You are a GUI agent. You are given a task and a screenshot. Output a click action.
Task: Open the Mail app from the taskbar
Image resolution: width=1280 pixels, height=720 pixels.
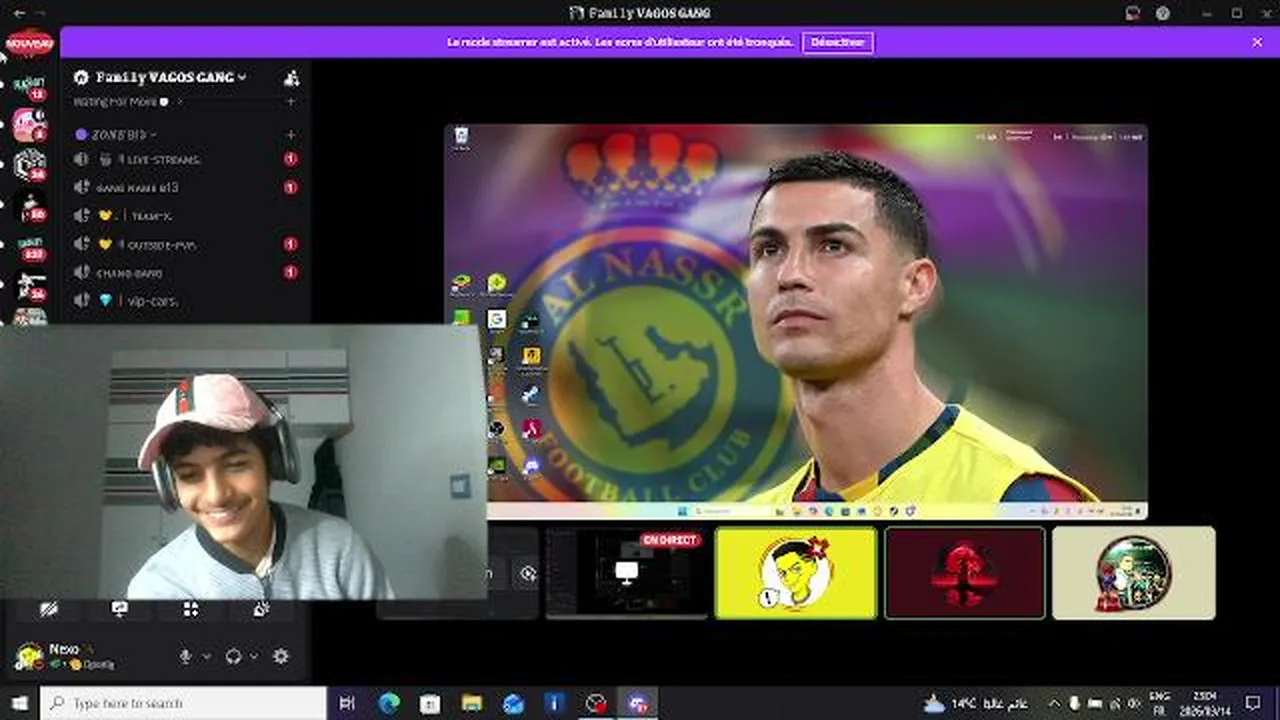(x=513, y=703)
